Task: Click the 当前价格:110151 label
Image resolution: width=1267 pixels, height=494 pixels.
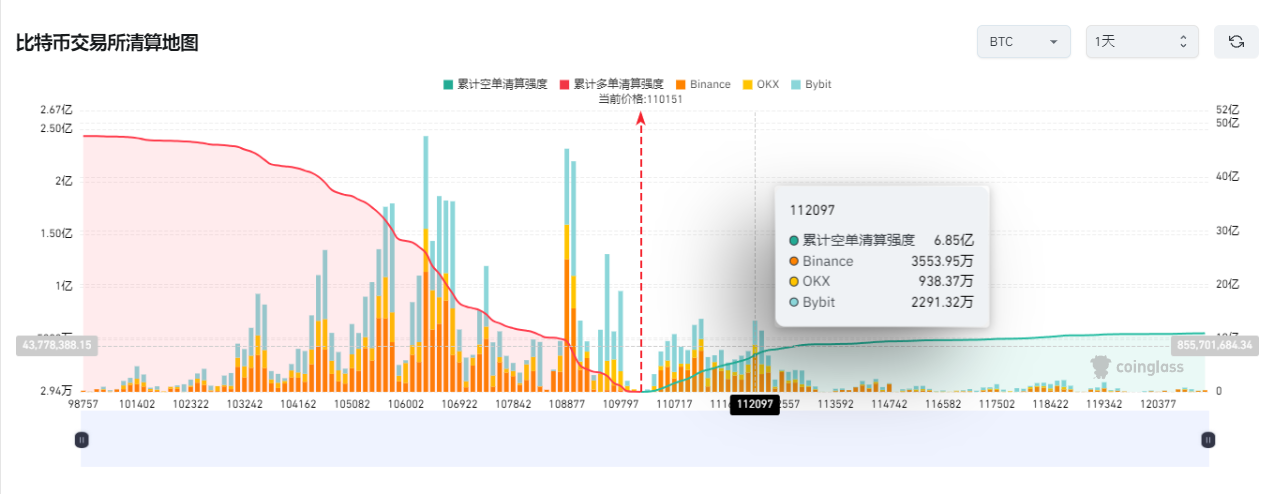Action: (x=640, y=98)
